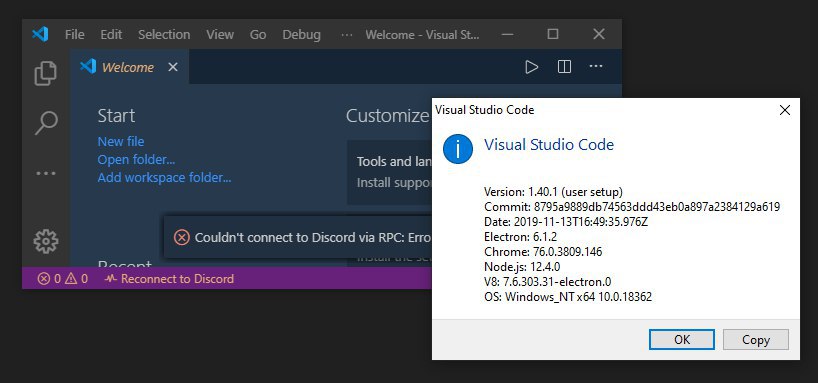Click the OS: Windows_NT x64 line
This screenshot has width=818, height=383.
(568, 297)
